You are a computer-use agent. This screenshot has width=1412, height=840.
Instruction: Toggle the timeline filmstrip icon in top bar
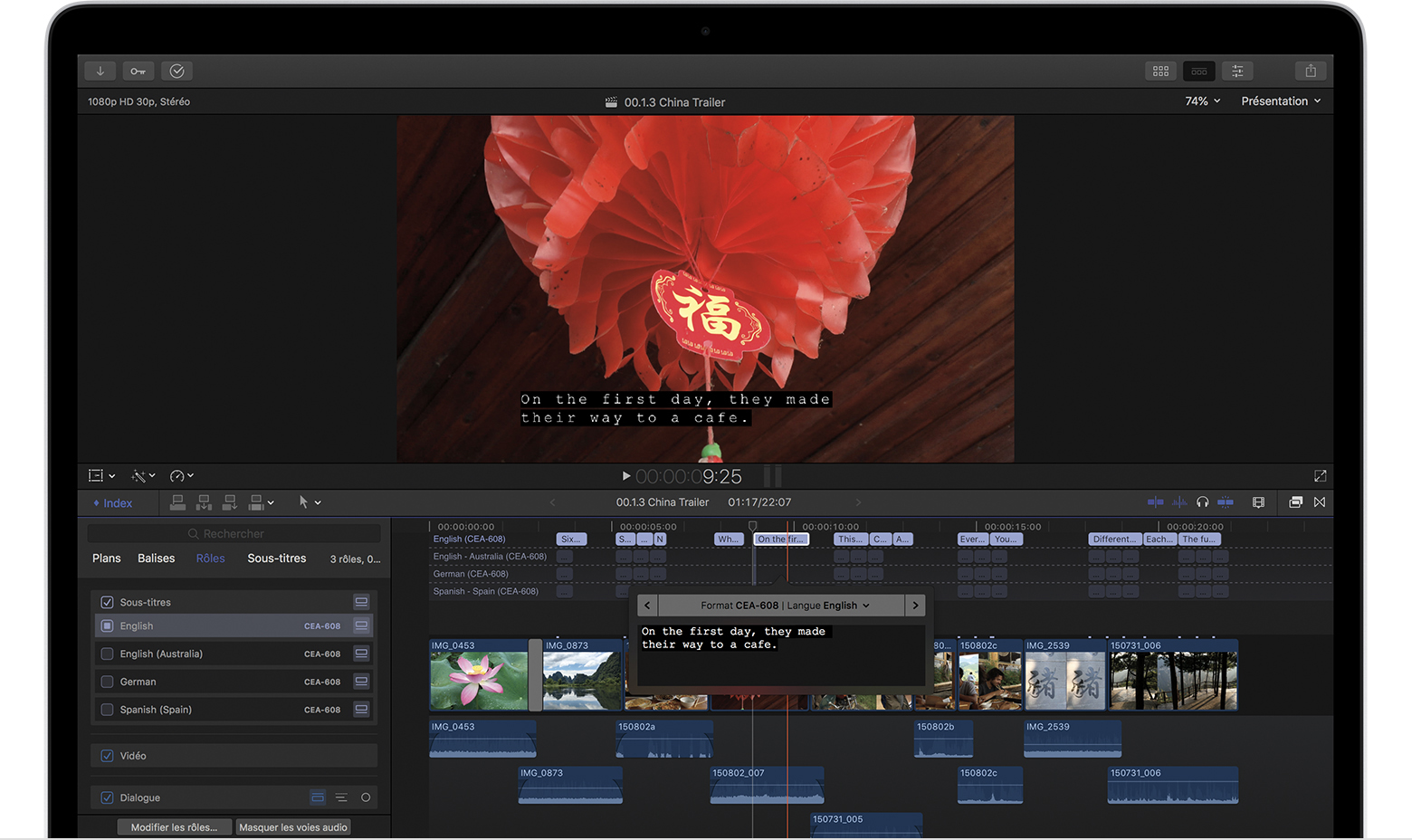pyautogui.click(x=1198, y=71)
